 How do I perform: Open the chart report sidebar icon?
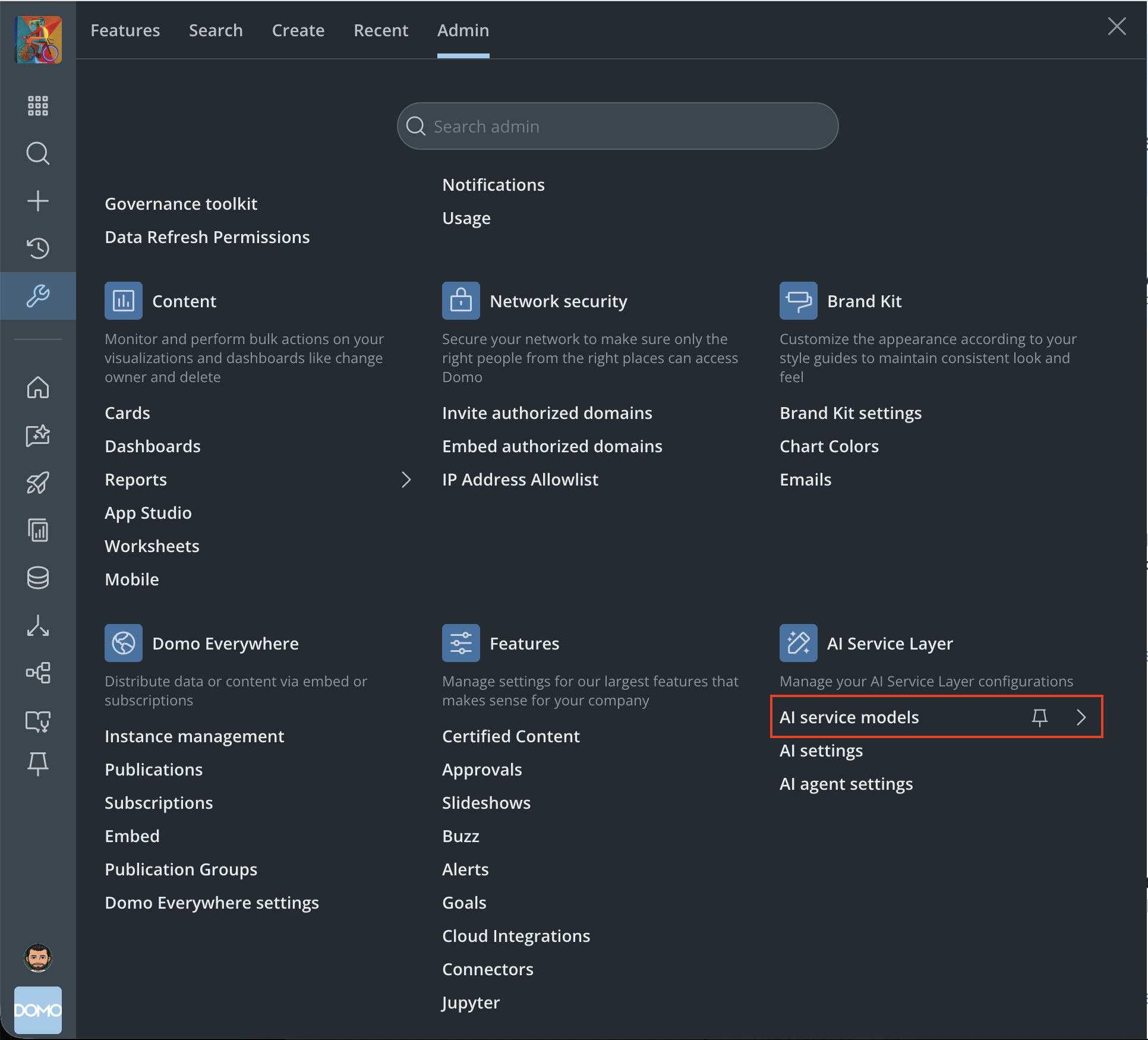(x=38, y=530)
